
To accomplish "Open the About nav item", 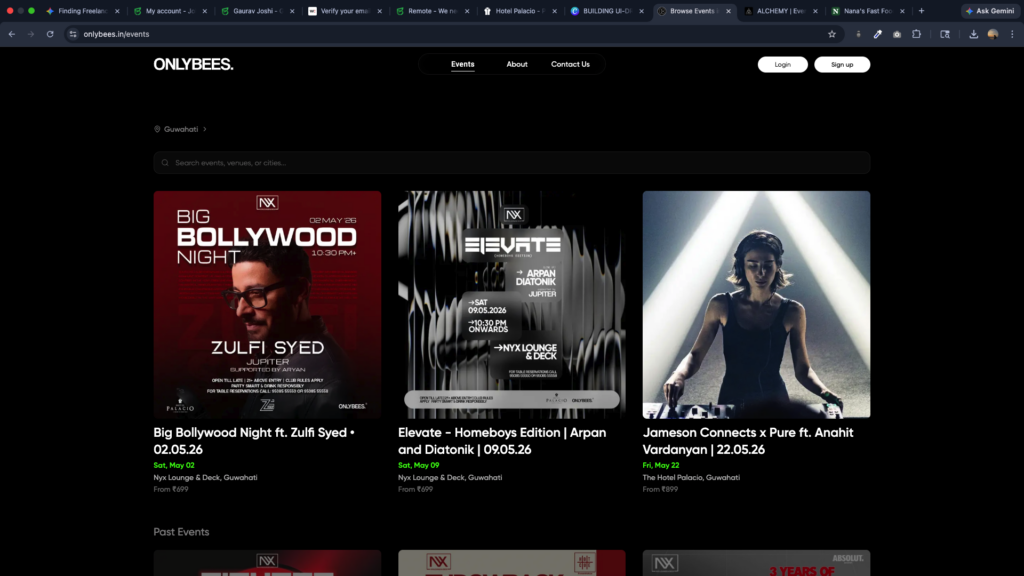I will 517,64.
